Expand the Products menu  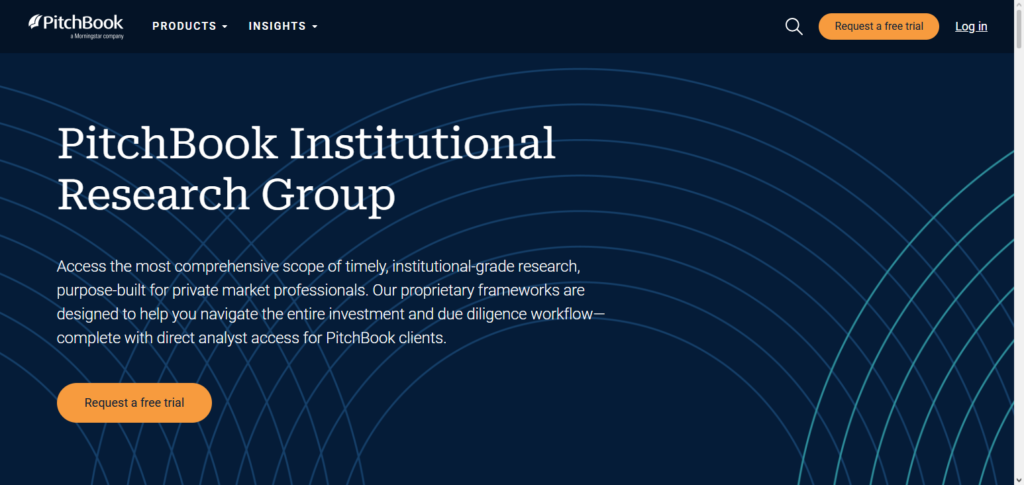[x=190, y=26]
